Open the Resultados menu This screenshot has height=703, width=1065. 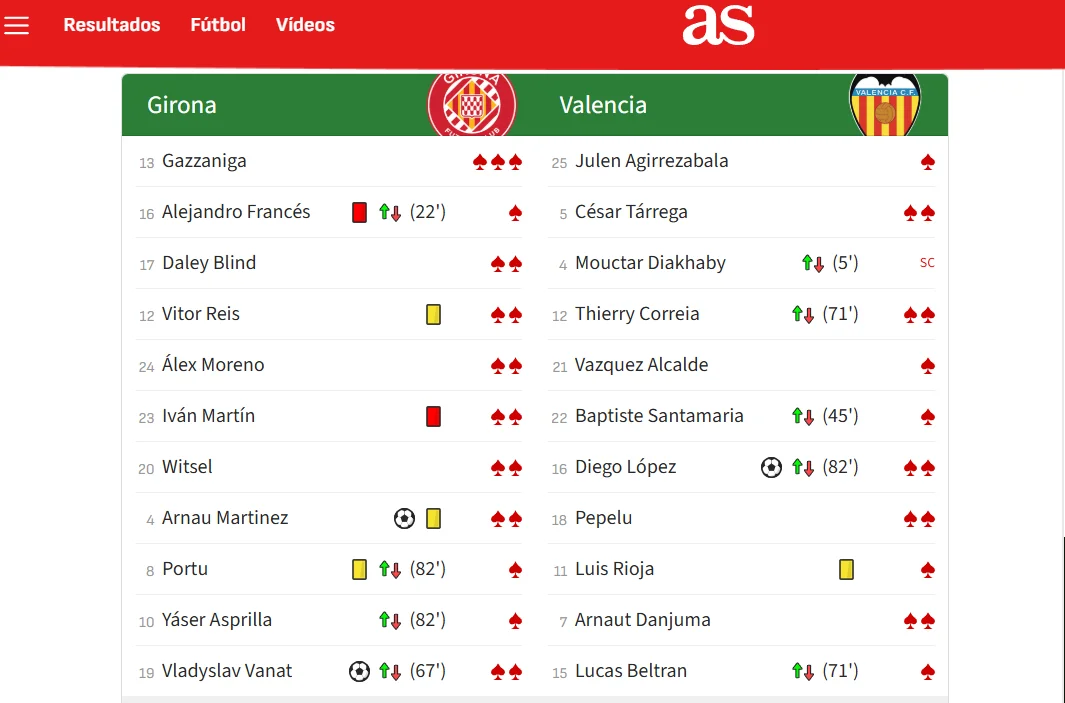coord(112,25)
